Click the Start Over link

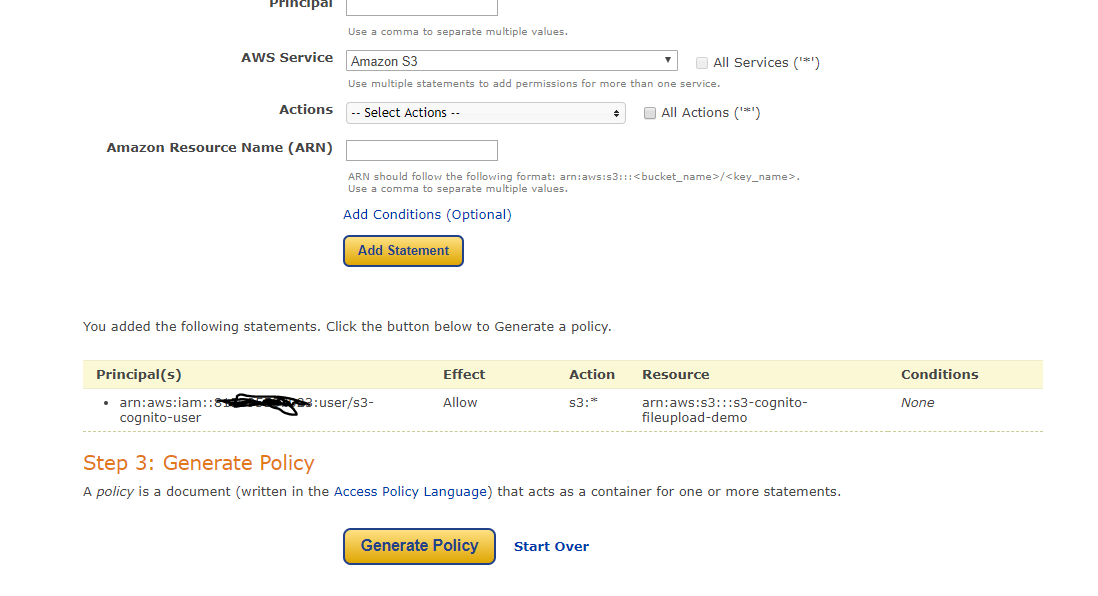coord(551,546)
